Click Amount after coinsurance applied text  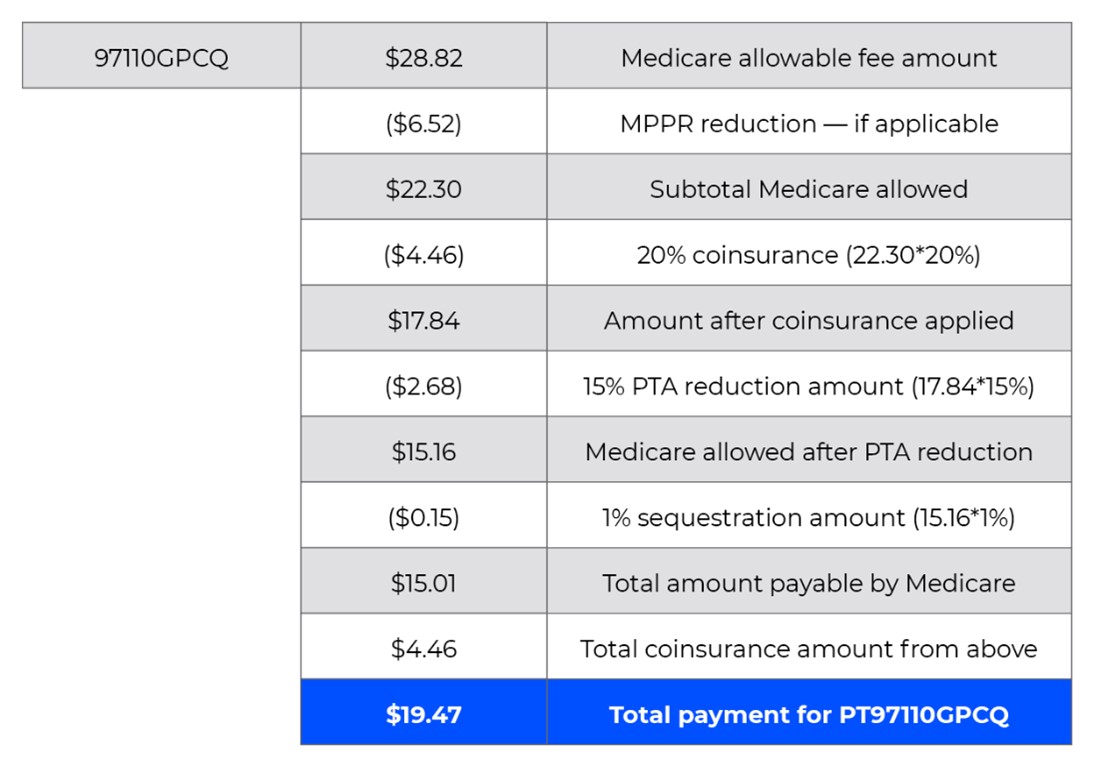click(x=808, y=321)
